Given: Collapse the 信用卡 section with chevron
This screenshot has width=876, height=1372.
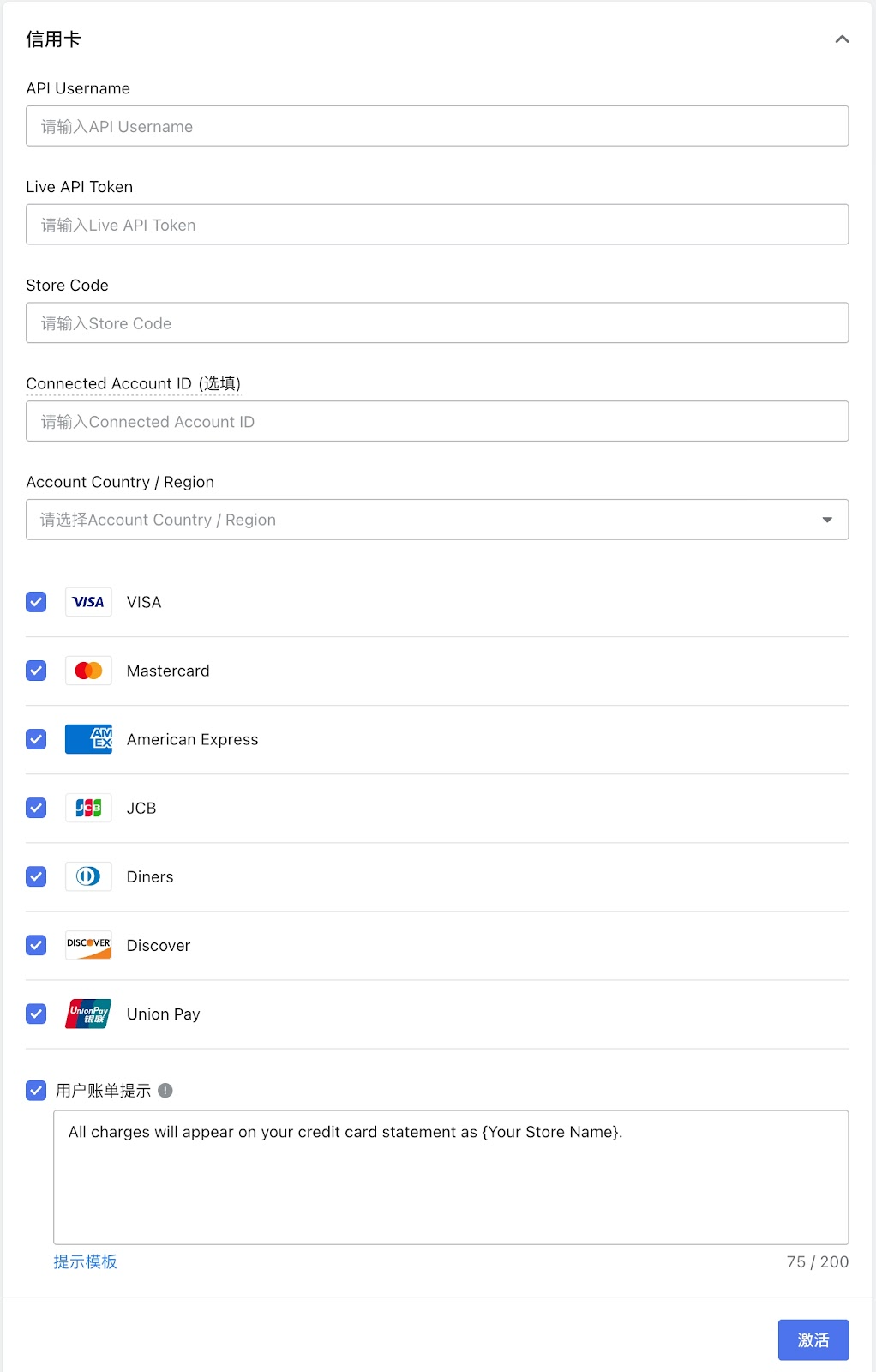Looking at the screenshot, I should [842, 39].
